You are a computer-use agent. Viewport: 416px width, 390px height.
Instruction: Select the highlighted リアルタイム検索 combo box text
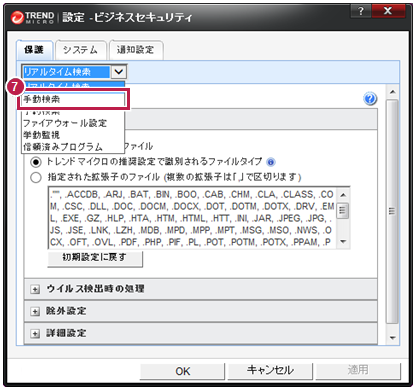pos(66,72)
